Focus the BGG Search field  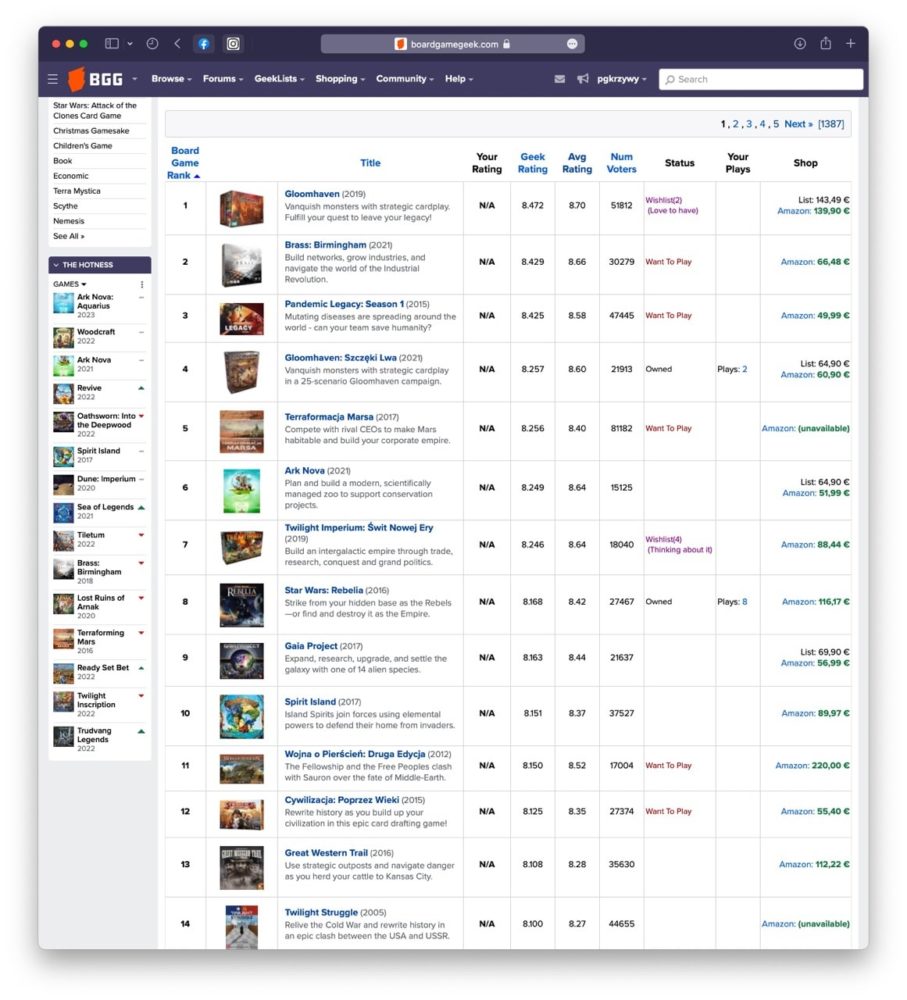click(761, 79)
